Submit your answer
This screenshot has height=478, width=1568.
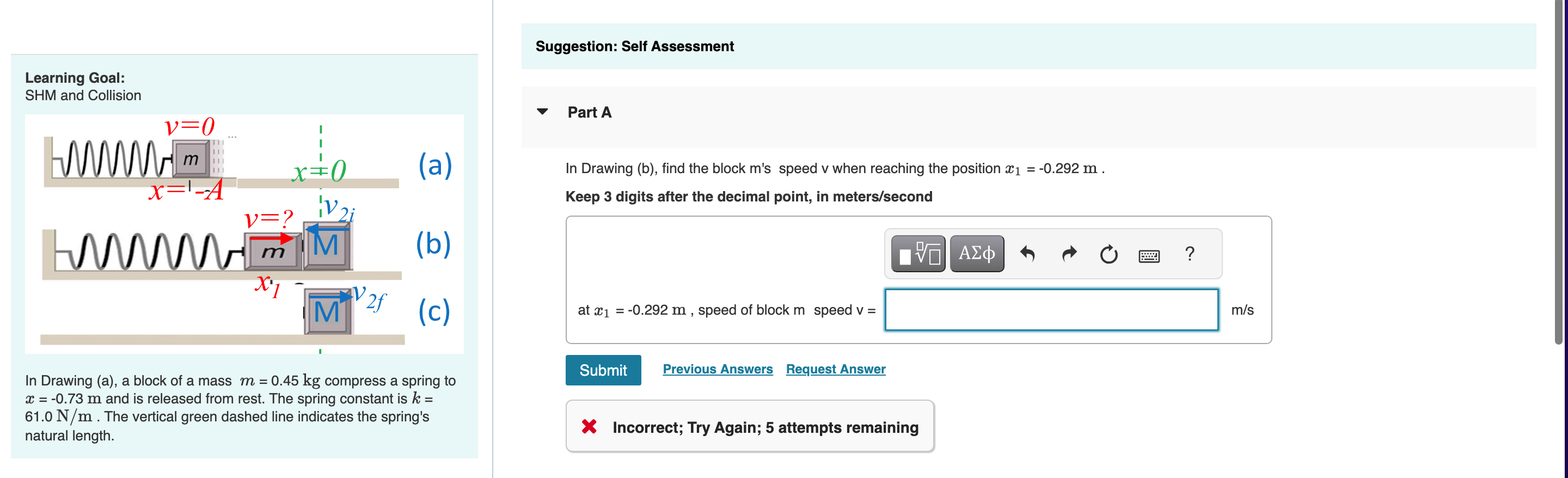tap(603, 370)
